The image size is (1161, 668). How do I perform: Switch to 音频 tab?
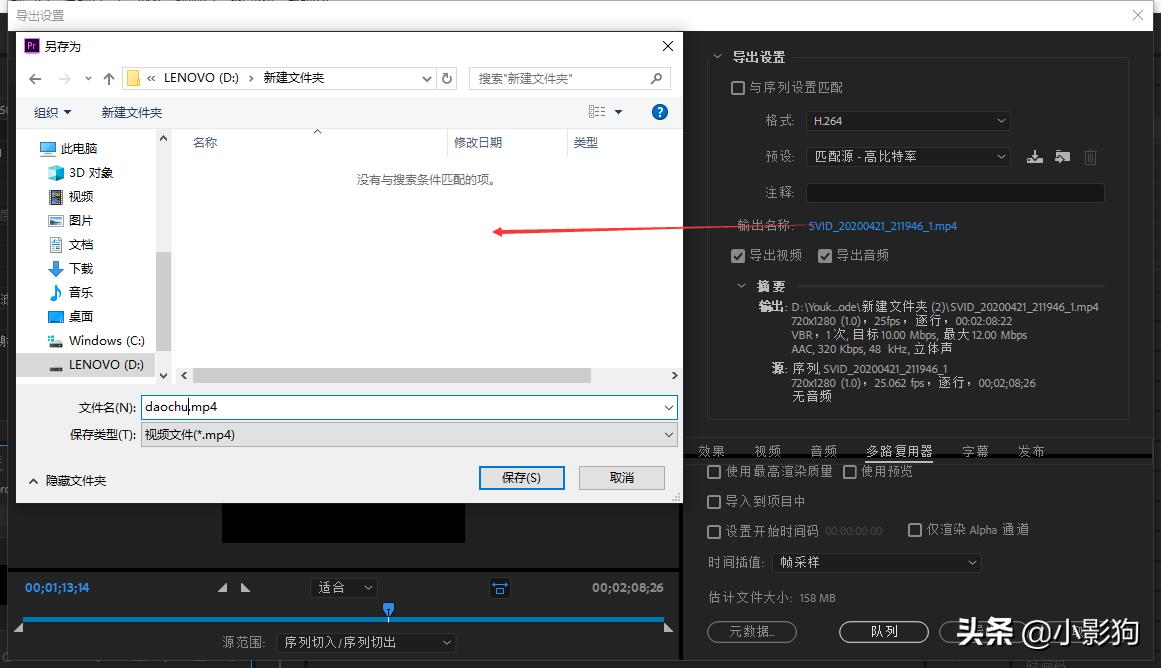click(823, 451)
